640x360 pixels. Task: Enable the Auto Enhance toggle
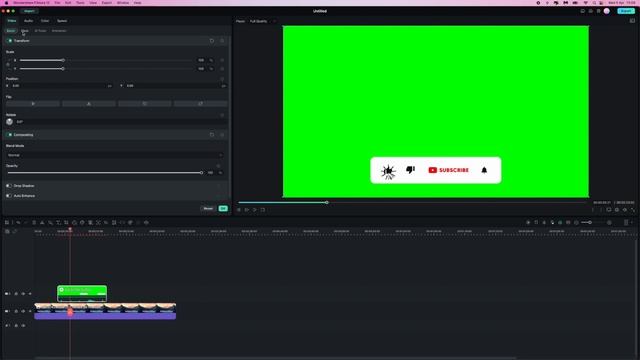click(x=9, y=196)
